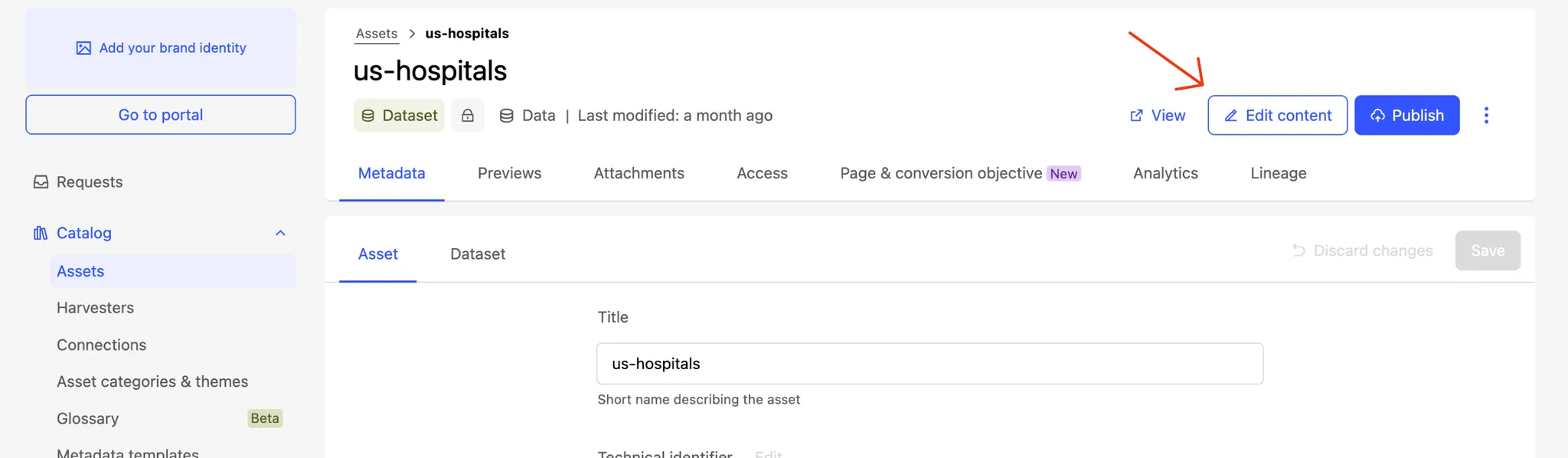Screen dimensions: 1568x458
Task: Switch to the Dataset sub-tab
Action: pos(478,254)
